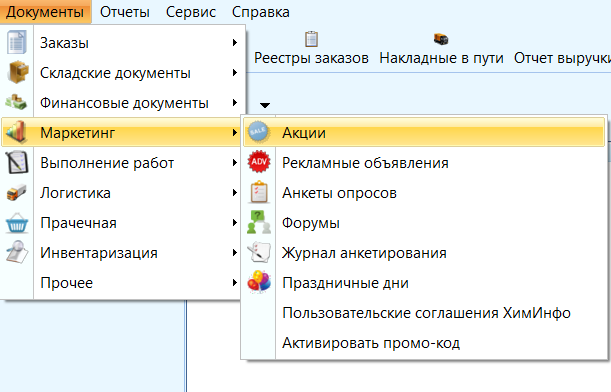The width and height of the screenshot is (611, 392).
Task: Choose Рекламные объявления menu entry
Action: coord(424,162)
